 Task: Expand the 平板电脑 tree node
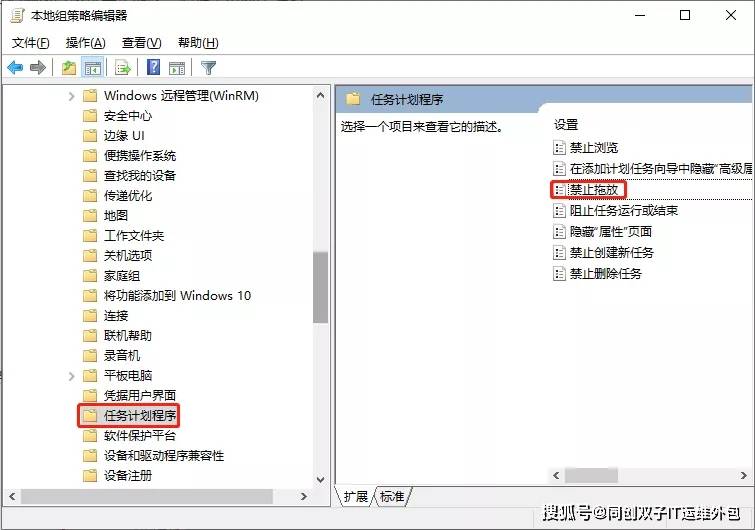click(x=71, y=376)
